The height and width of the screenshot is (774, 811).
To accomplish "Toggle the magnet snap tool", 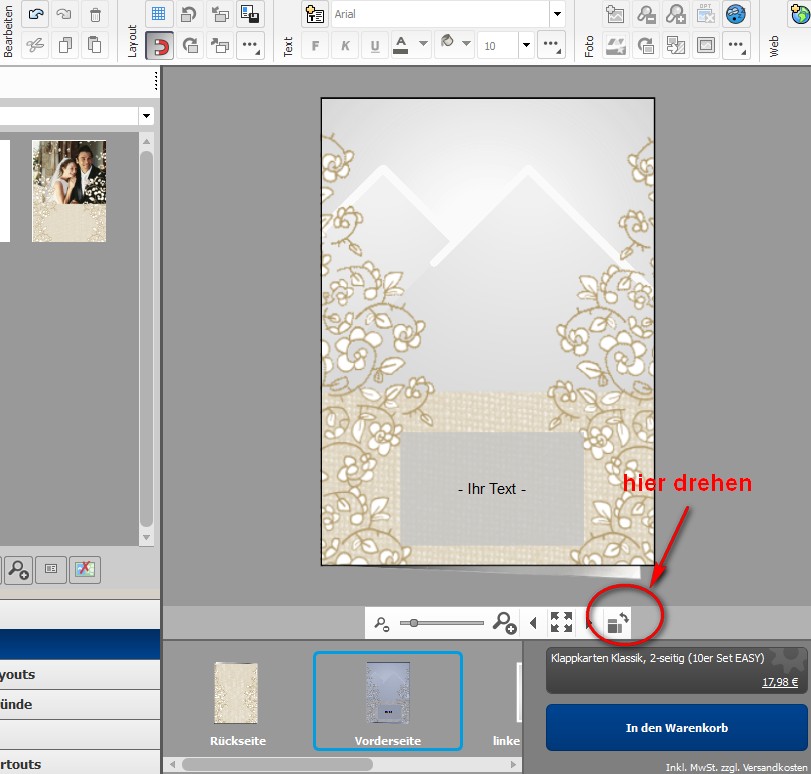I will coord(158,45).
